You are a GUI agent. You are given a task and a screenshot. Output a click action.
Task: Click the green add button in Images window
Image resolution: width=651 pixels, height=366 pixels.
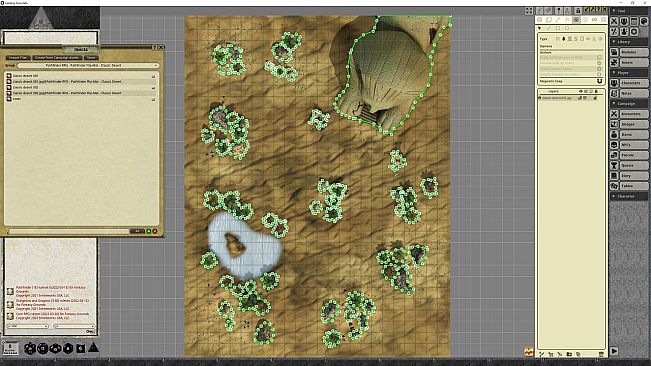[x=149, y=231]
